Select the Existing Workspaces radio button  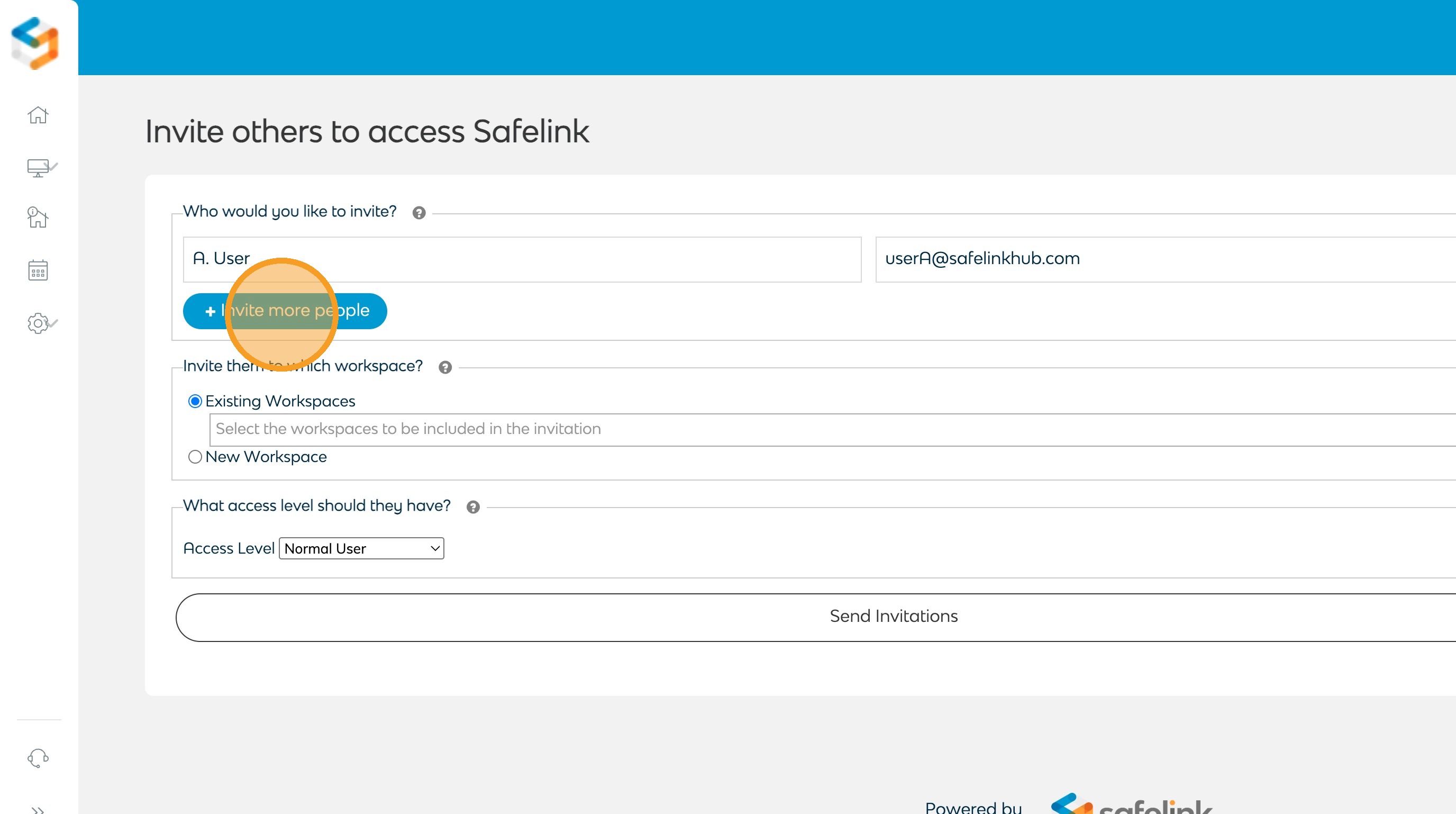[195, 401]
